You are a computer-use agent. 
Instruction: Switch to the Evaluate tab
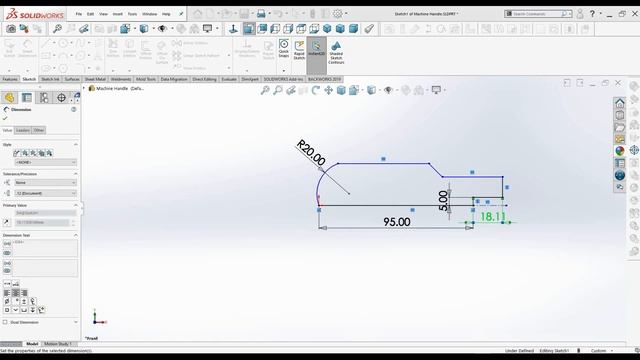click(229, 79)
